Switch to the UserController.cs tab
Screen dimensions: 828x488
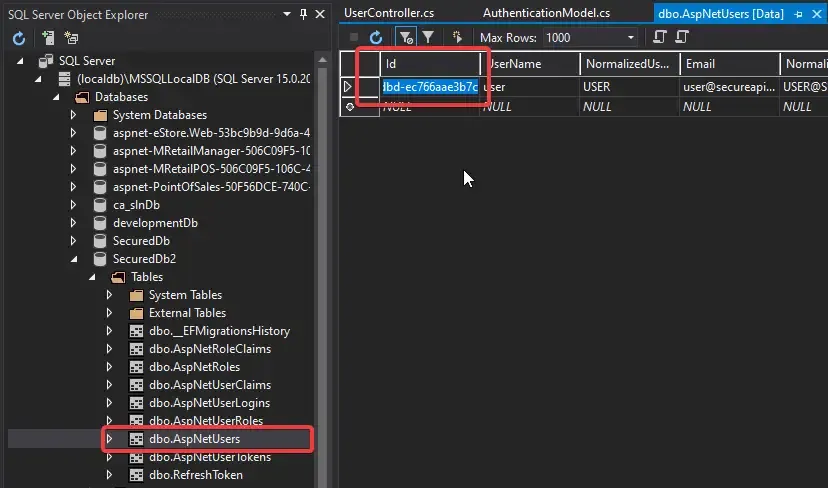click(x=389, y=13)
